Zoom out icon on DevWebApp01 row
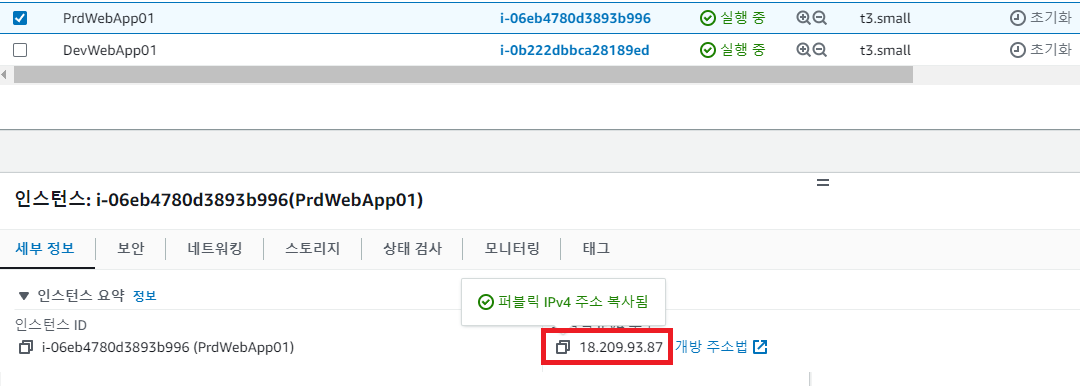This screenshot has width=1080, height=386. point(819,50)
